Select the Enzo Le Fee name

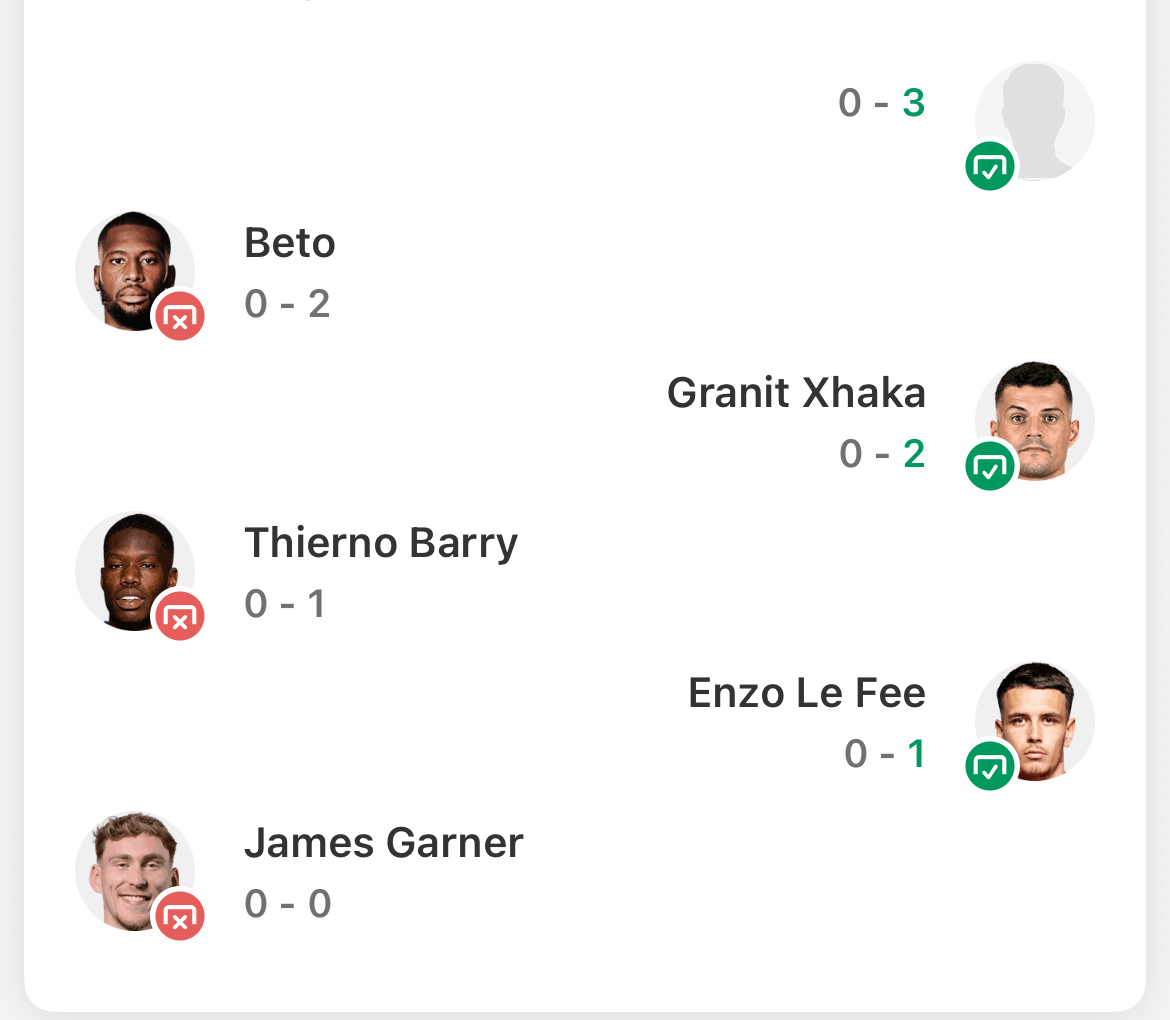(807, 693)
